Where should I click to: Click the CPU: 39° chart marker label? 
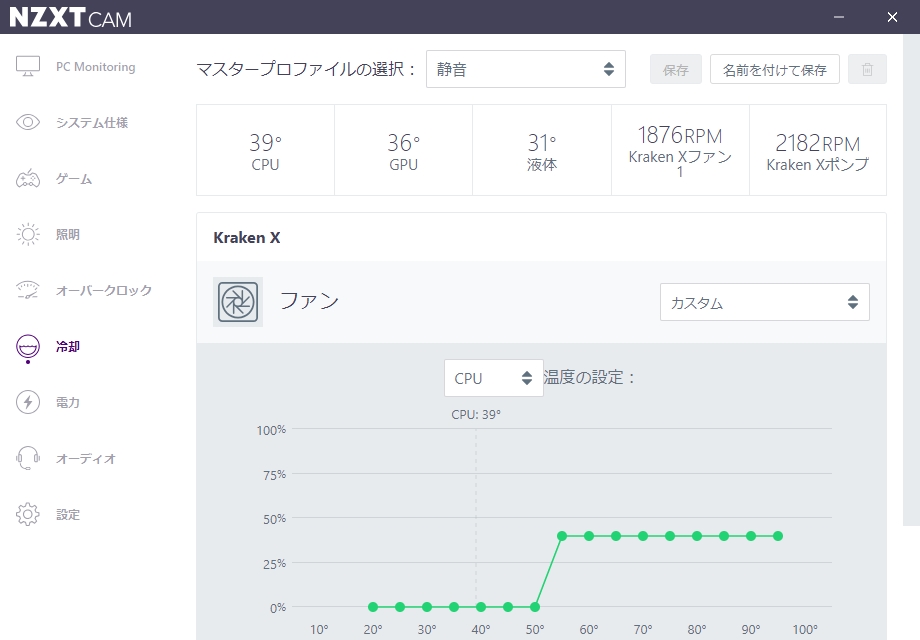476,414
